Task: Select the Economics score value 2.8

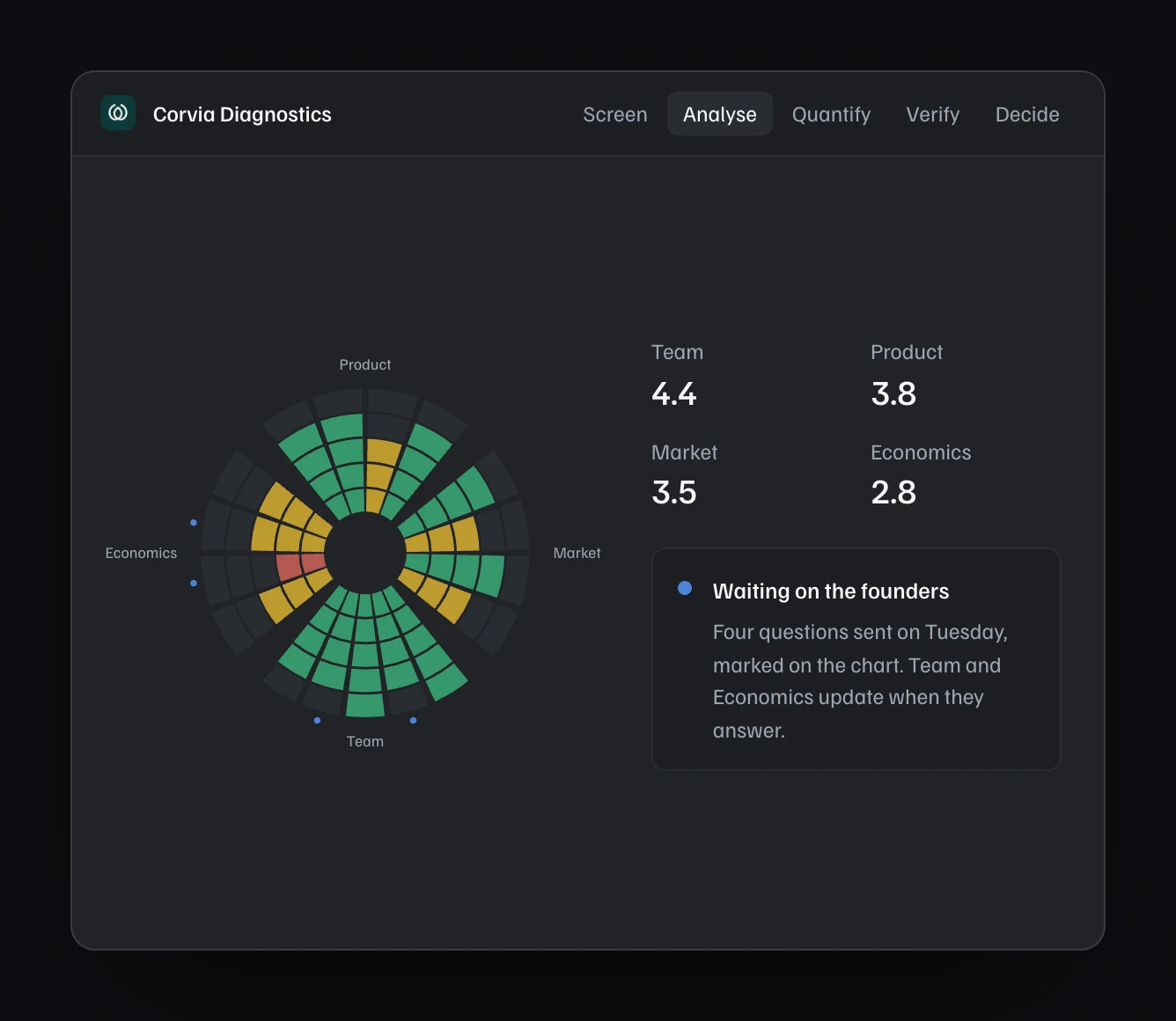Action: tap(893, 492)
